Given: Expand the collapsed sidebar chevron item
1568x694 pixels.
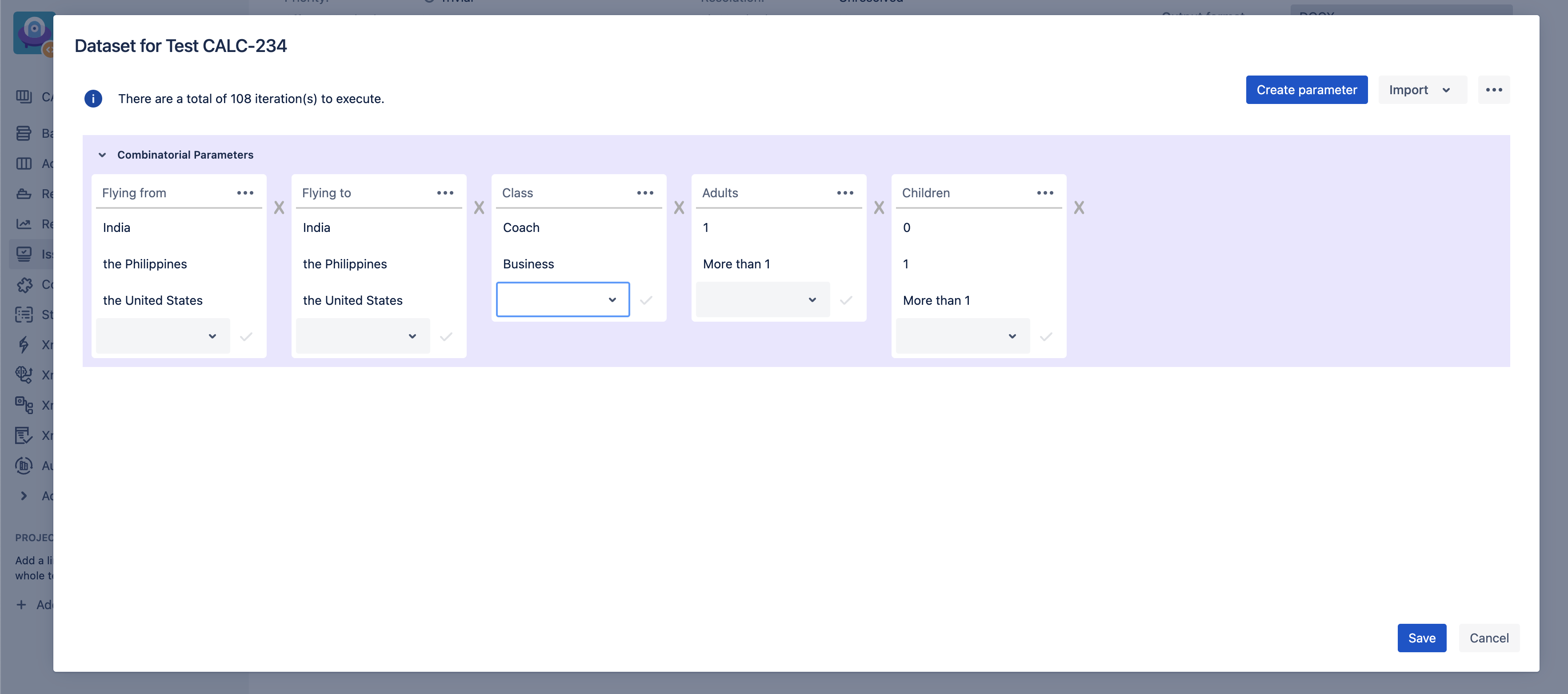Looking at the screenshot, I should coord(24,496).
